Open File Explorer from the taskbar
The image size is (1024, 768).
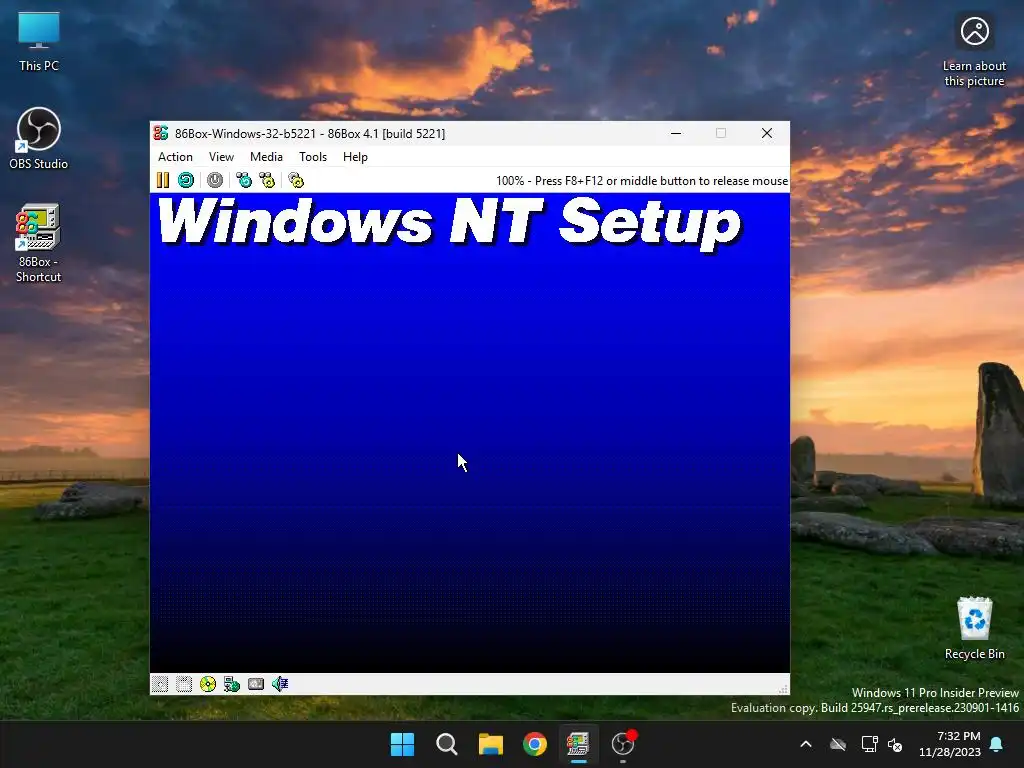(490, 744)
